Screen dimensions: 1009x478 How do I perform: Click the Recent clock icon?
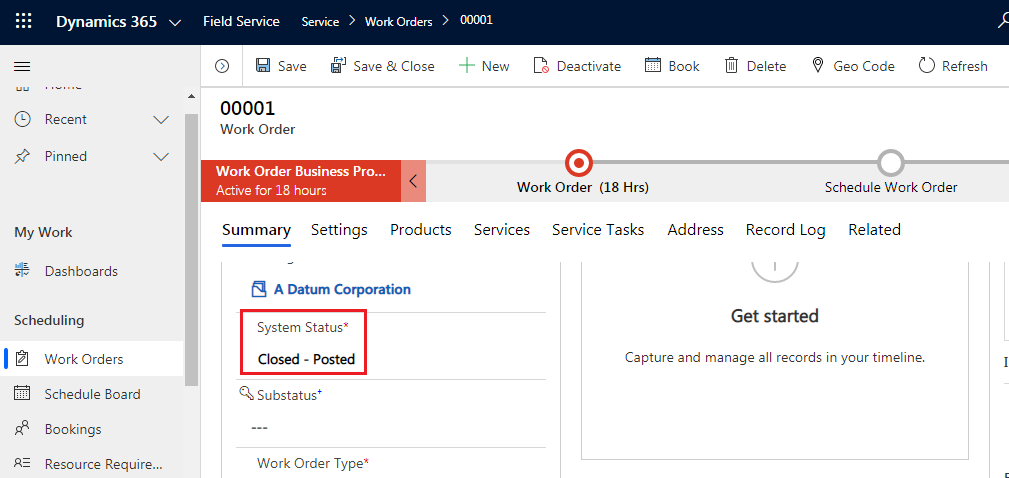pos(23,119)
